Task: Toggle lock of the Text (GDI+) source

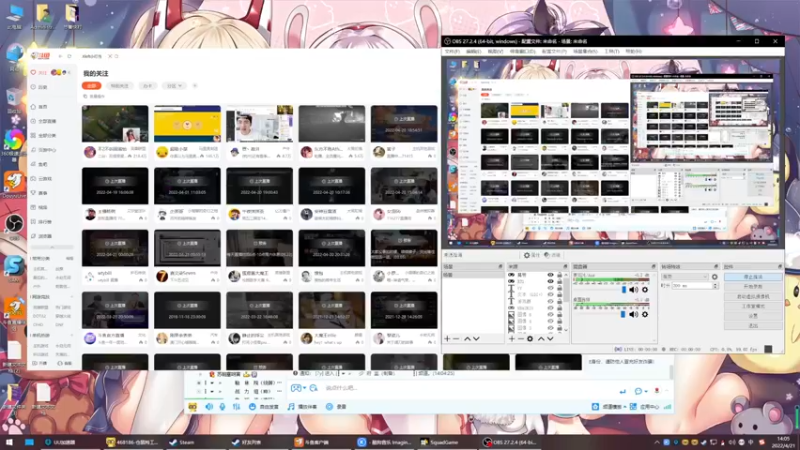Action: click(560, 294)
